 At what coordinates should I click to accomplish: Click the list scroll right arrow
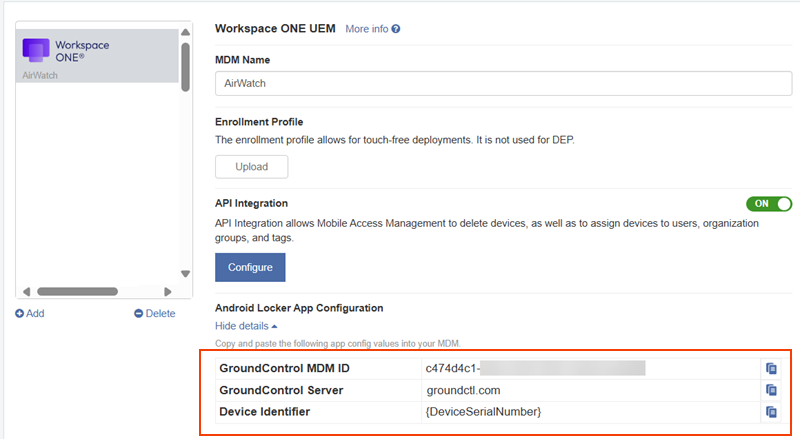click(x=167, y=291)
